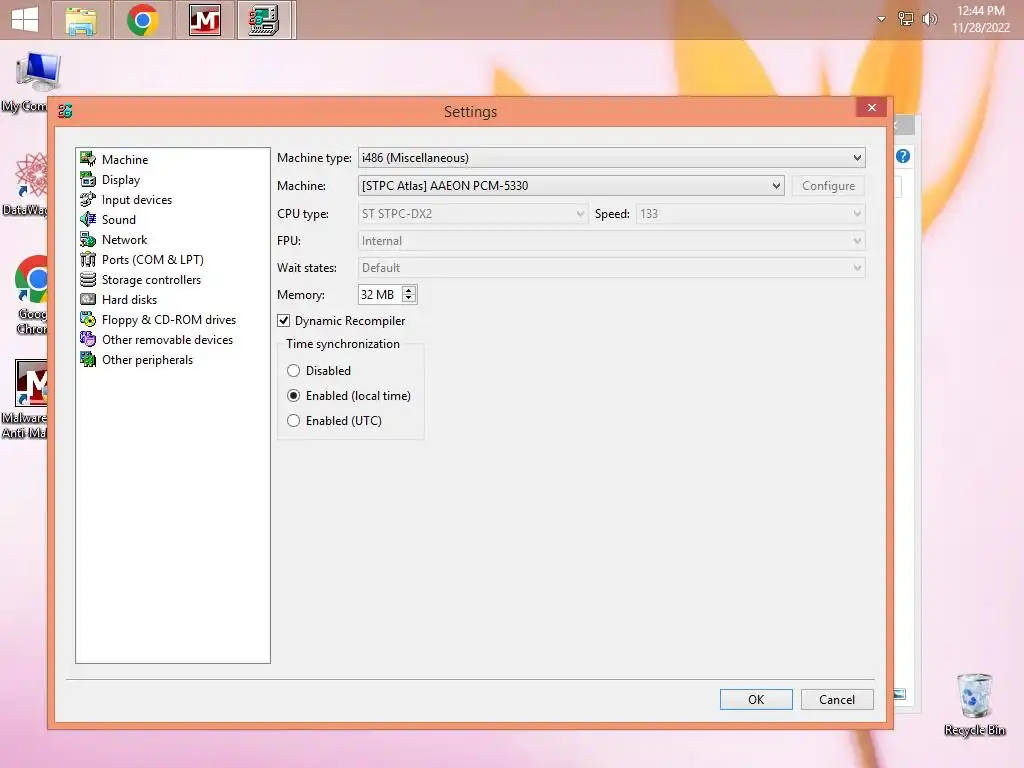Open the Windows Start button

[25, 20]
